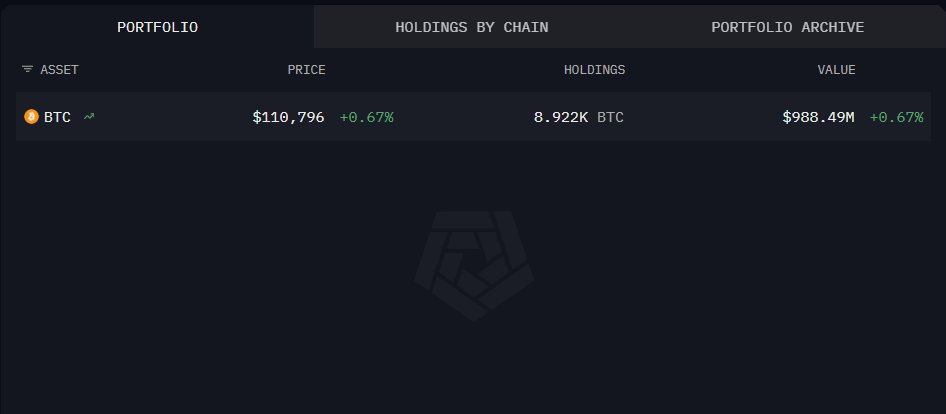Click the Arkham watermark logo
Viewport: 946px width, 414px height.
click(474, 265)
